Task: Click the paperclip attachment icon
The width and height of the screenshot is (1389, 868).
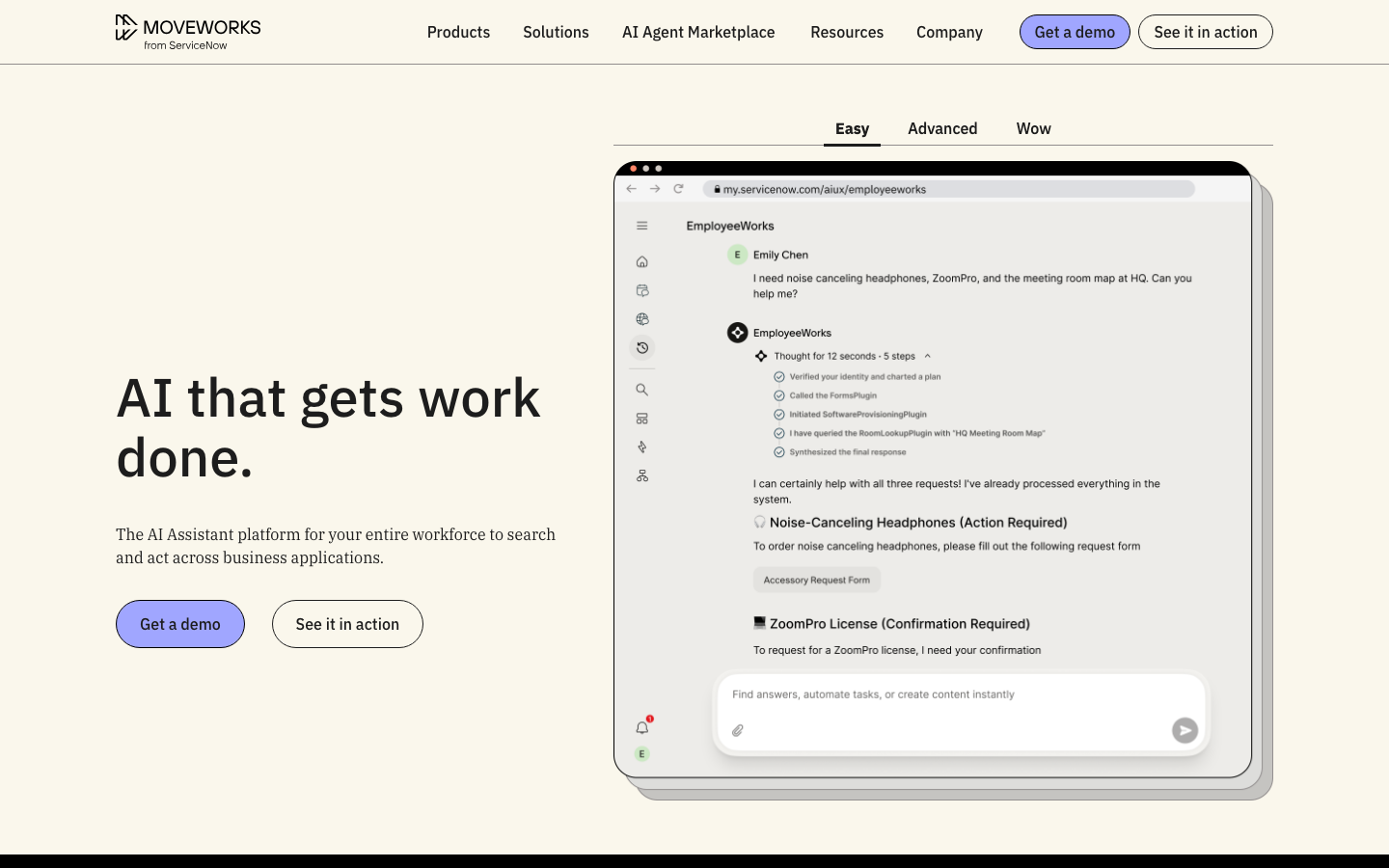Action: [738, 730]
